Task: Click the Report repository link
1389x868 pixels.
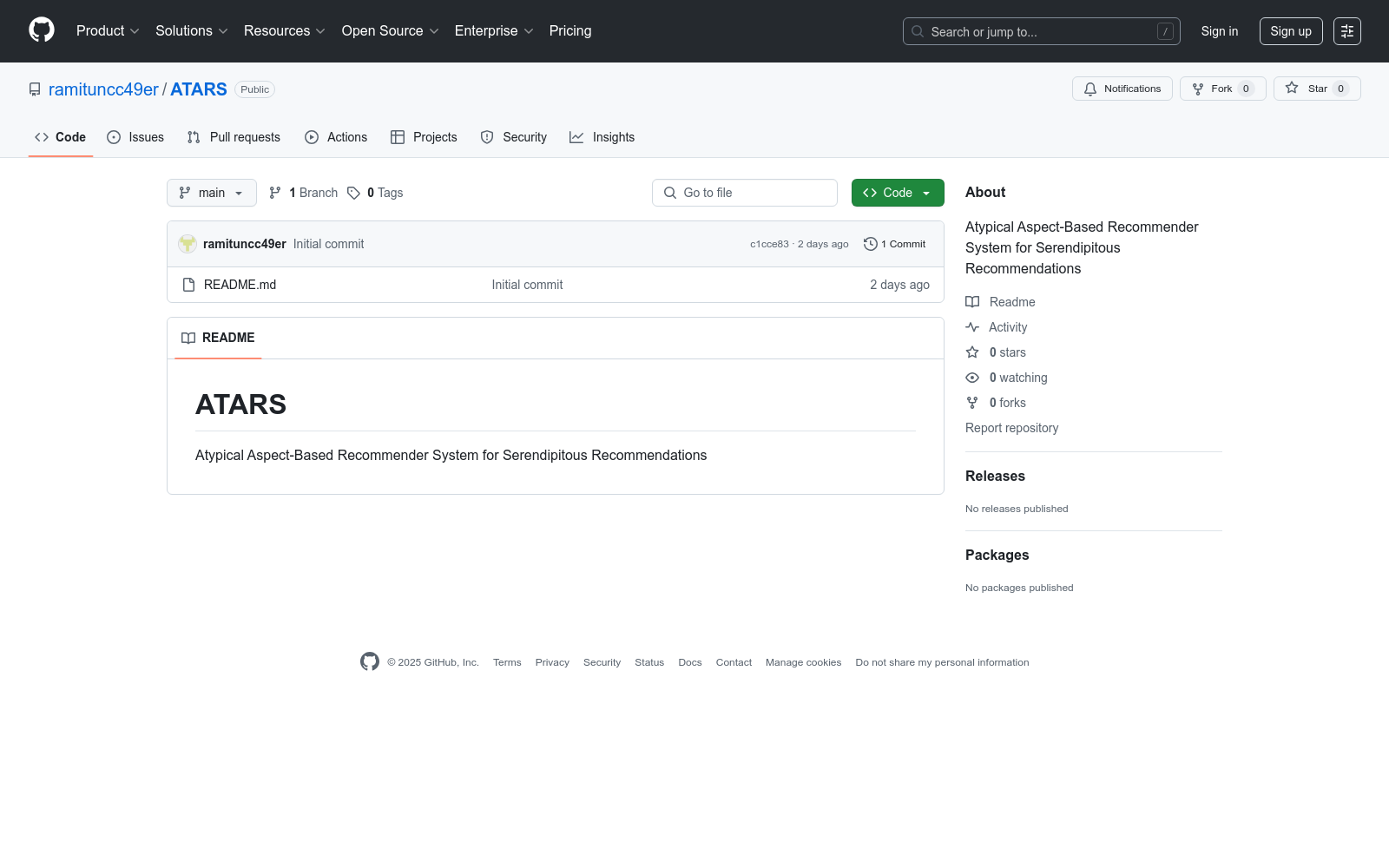Action: (1011, 428)
